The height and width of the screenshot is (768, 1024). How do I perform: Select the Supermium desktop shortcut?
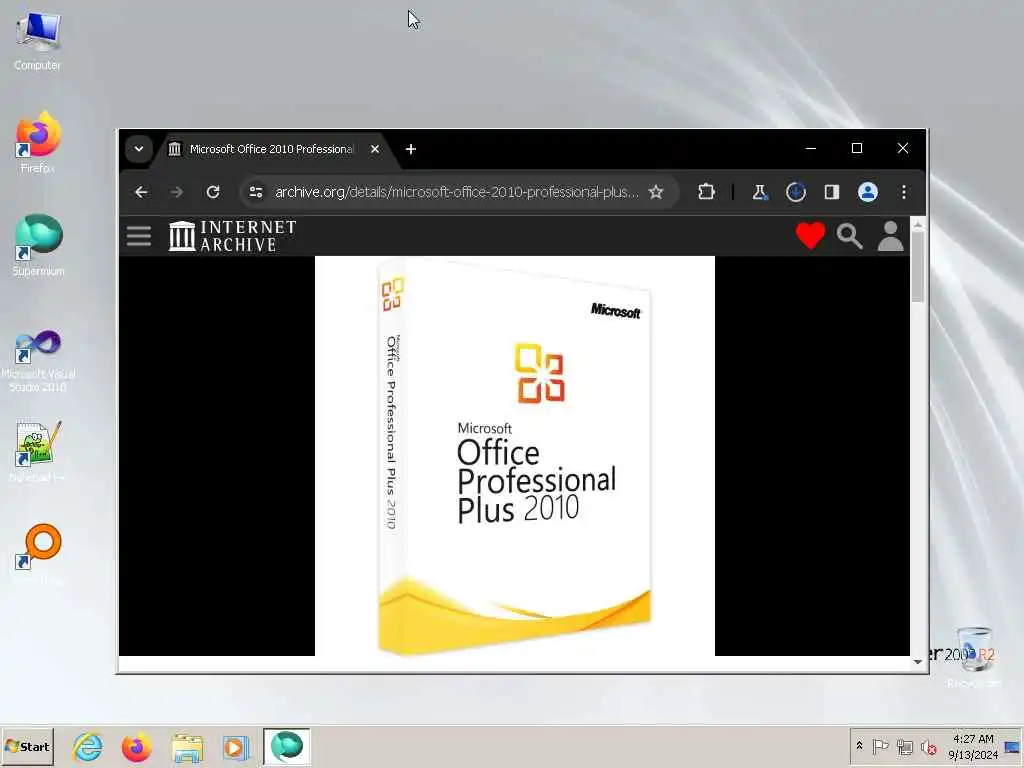pyautogui.click(x=38, y=246)
